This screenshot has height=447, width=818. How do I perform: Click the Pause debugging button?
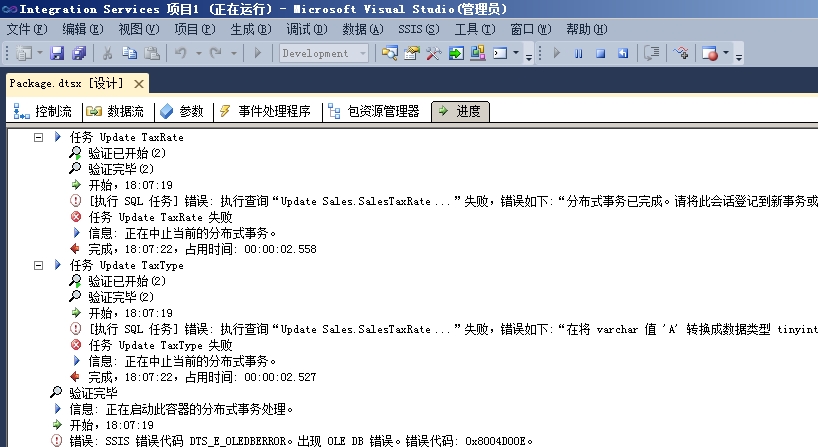pyautogui.click(x=579, y=53)
